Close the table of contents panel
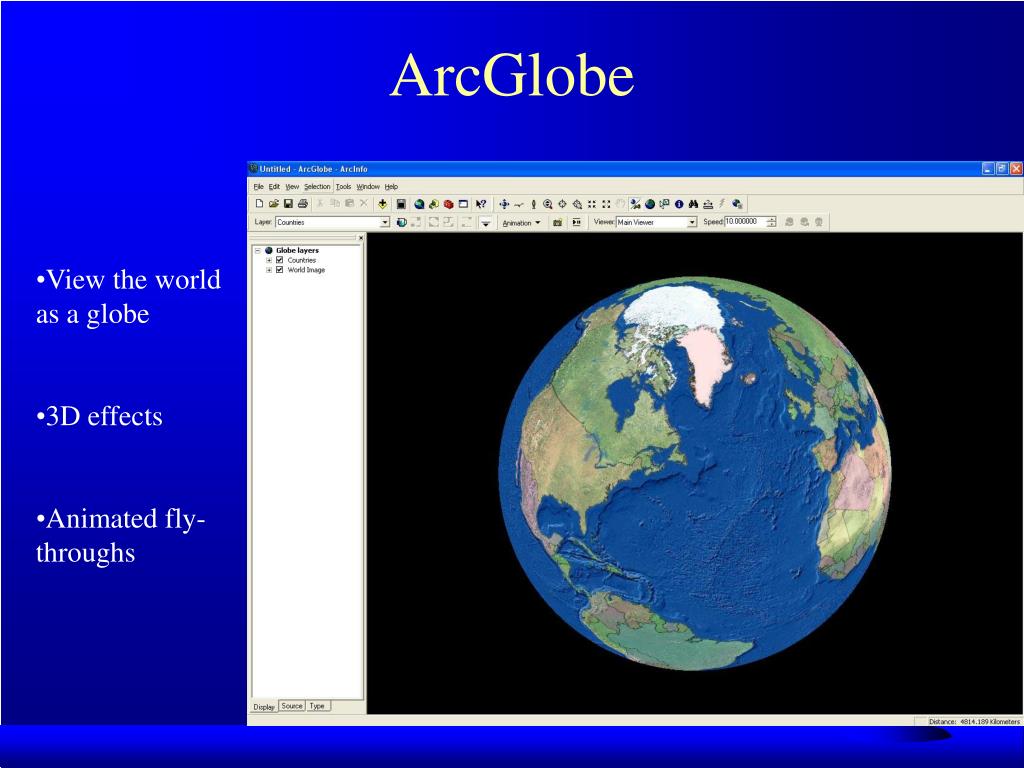 [x=360, y=238]
